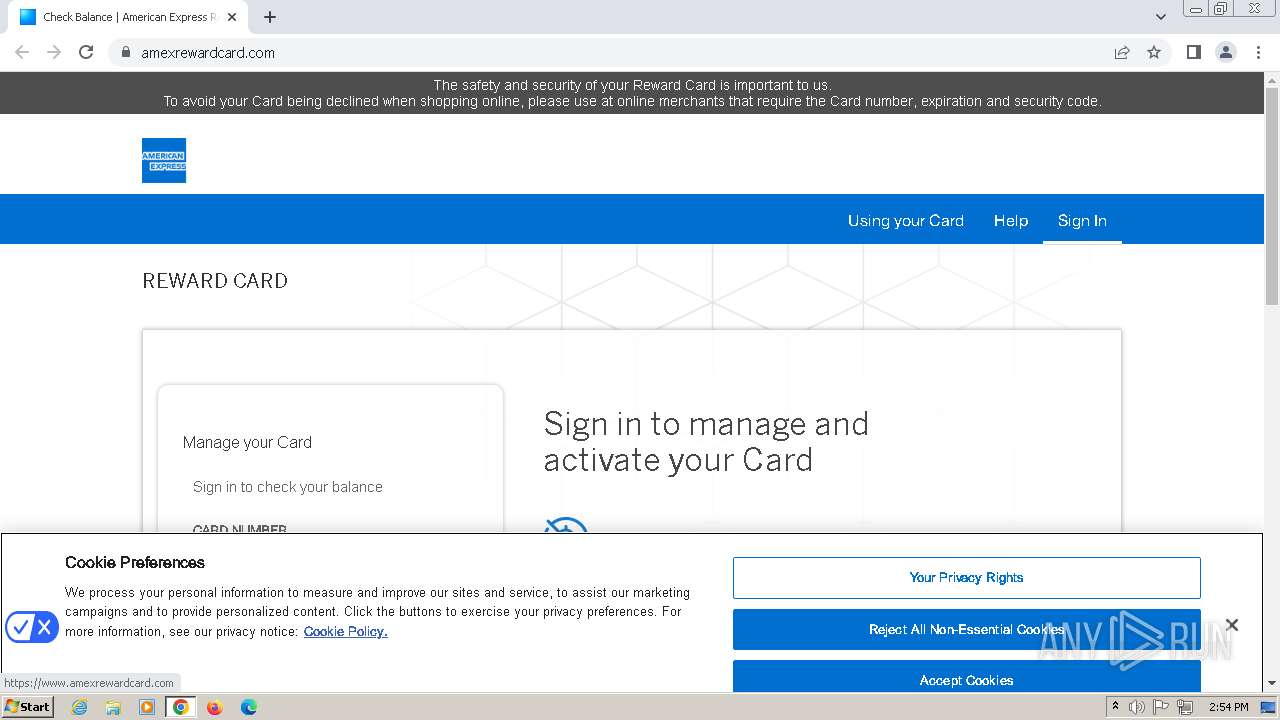
Task: Launch Firefox from taskbar
Action: click(214, 707)
